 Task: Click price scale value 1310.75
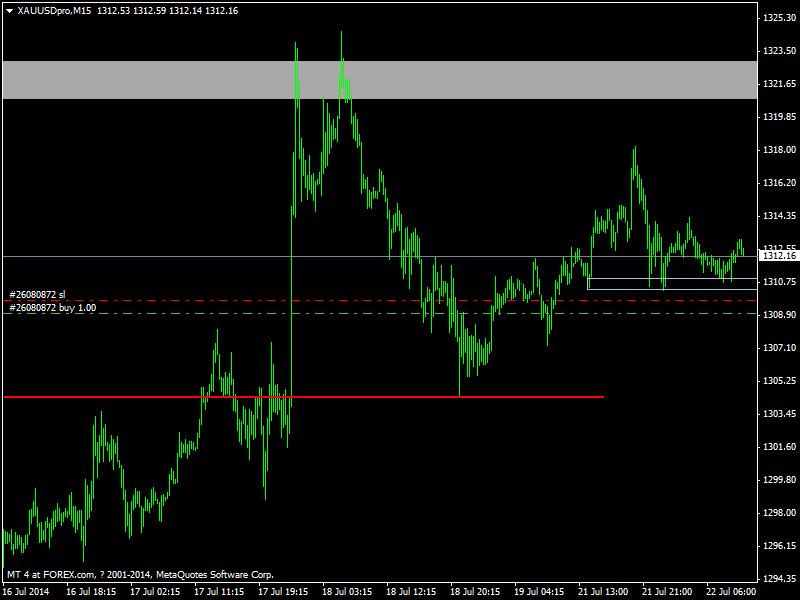[779, 282]
